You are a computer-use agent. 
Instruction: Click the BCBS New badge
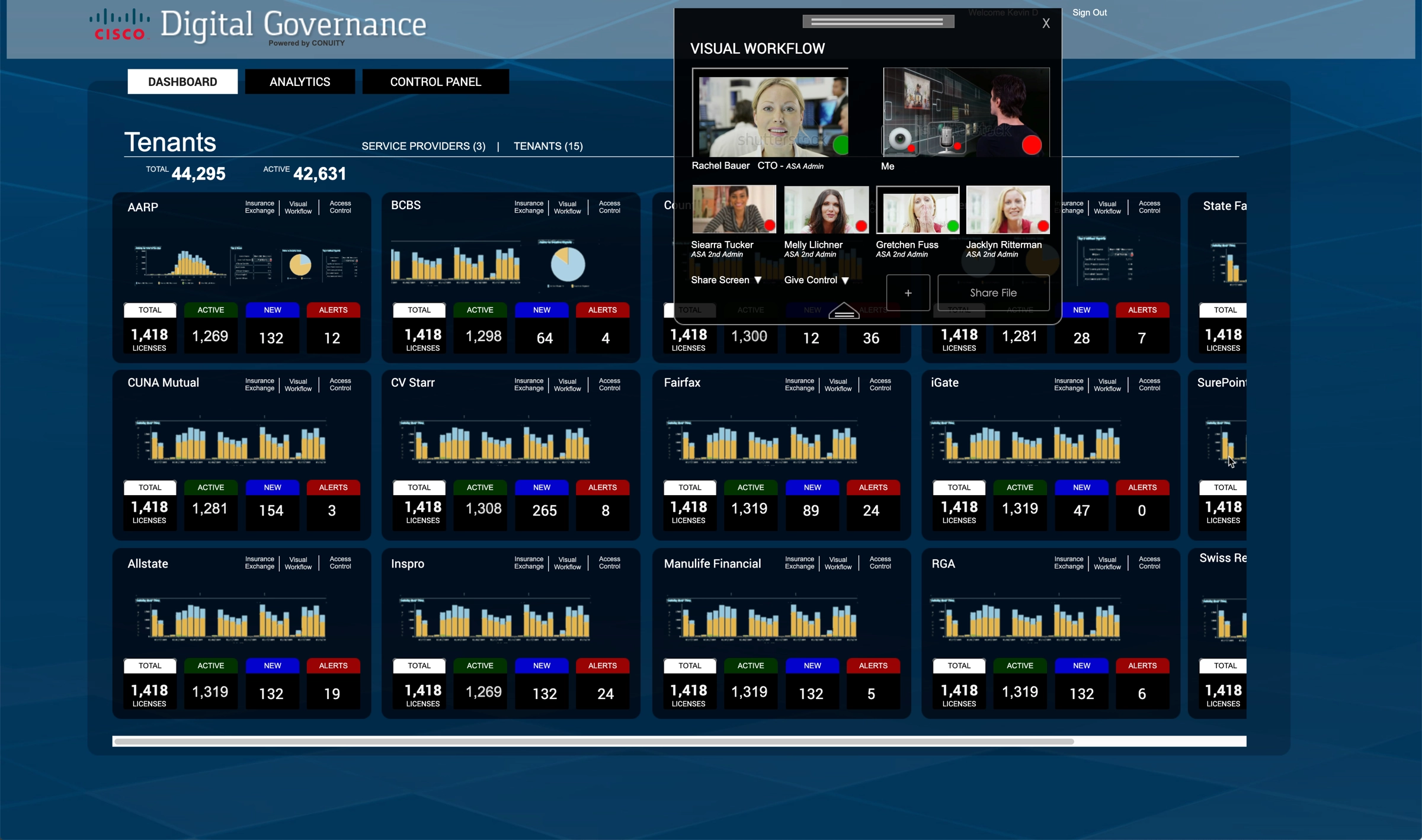(x=542, y=310)
